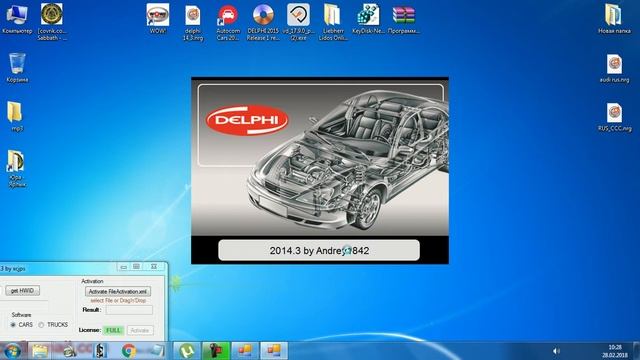The height and width of the screenshot is (360, 640).
Task: Click the '2014.3 by Andrey' splash label
Action: tap(319, 250)
